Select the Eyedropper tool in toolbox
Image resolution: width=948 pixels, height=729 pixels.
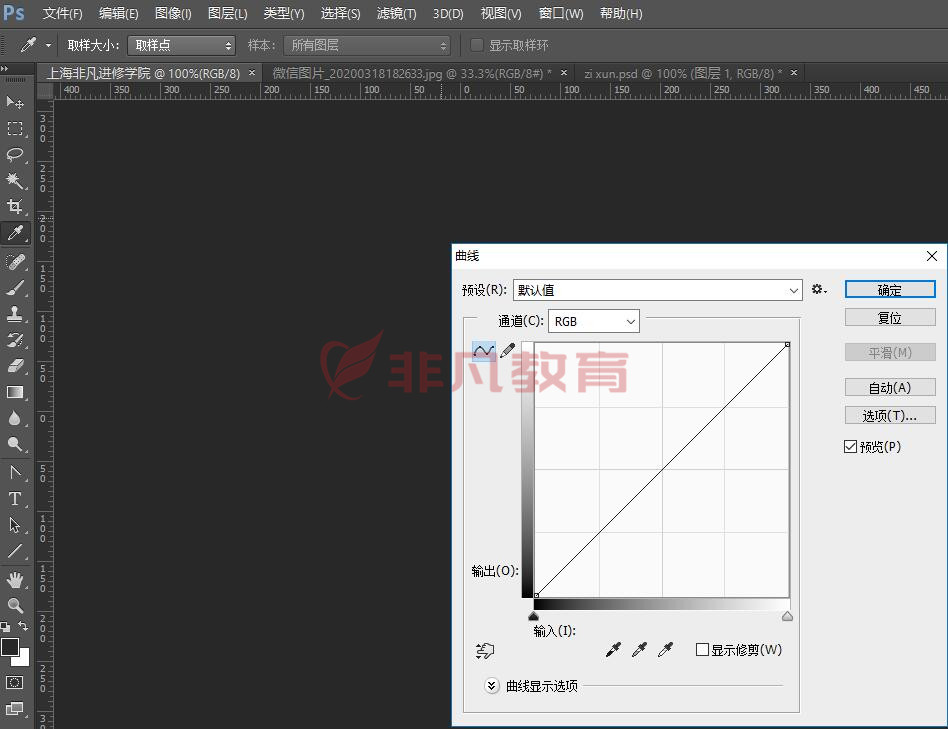coord(15,233)
